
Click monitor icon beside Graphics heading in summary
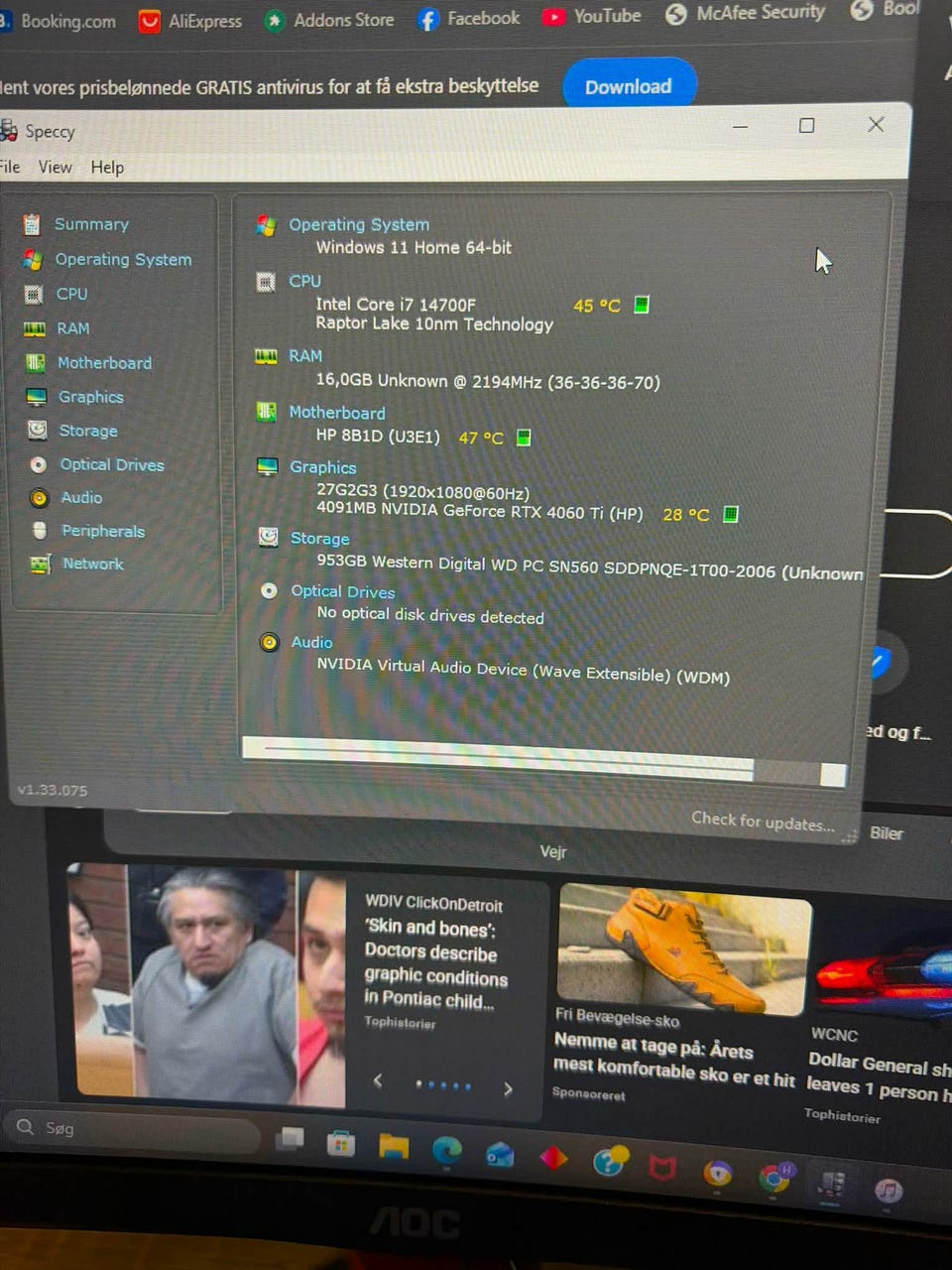pos(267,466)
